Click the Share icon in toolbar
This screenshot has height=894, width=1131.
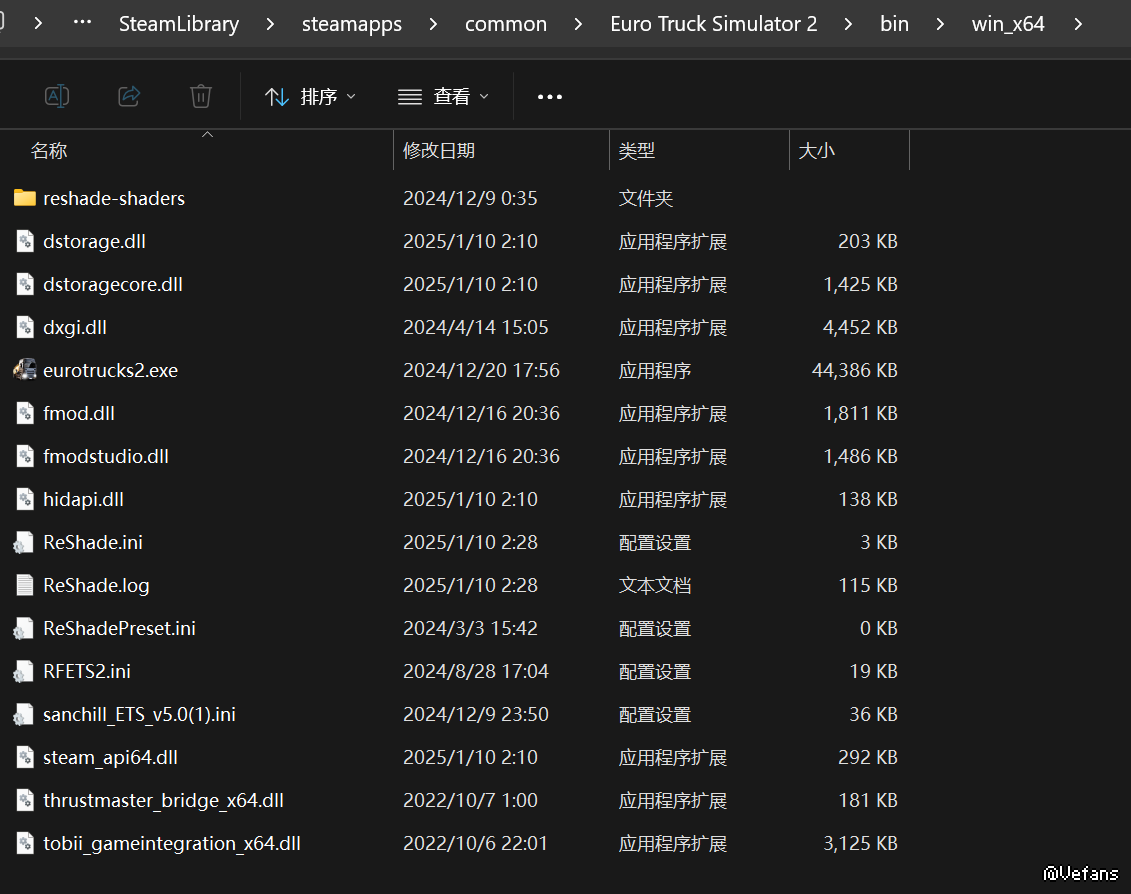click(x=129, y=96)
